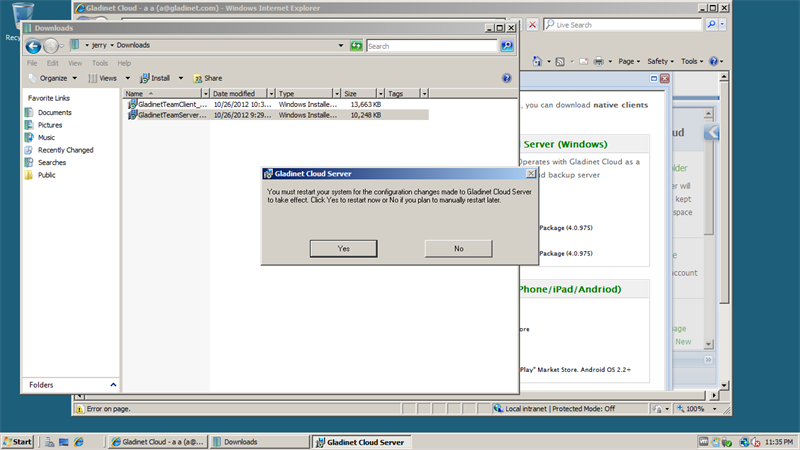Screen dimensions: 800x450
Task: Click the Internet Explorer search magnifier button
Action: (711, 24)
